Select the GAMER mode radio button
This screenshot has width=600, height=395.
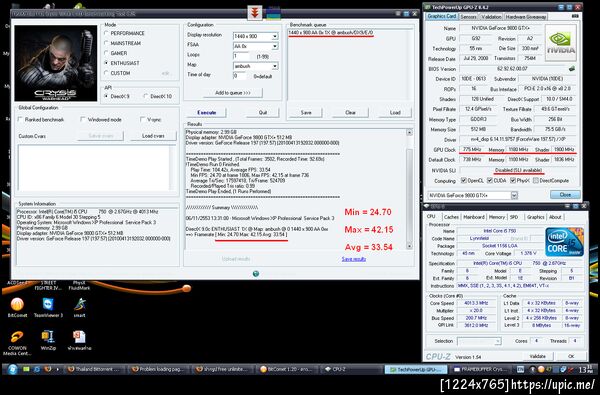[107, 53]
